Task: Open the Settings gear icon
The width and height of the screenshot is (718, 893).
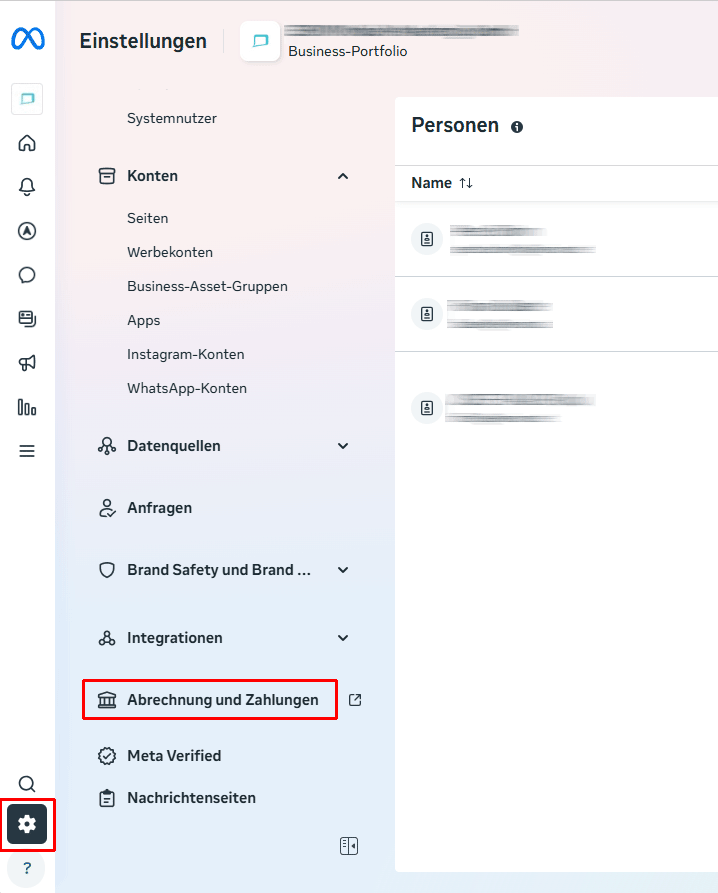Action: click(x=27, y=824)
